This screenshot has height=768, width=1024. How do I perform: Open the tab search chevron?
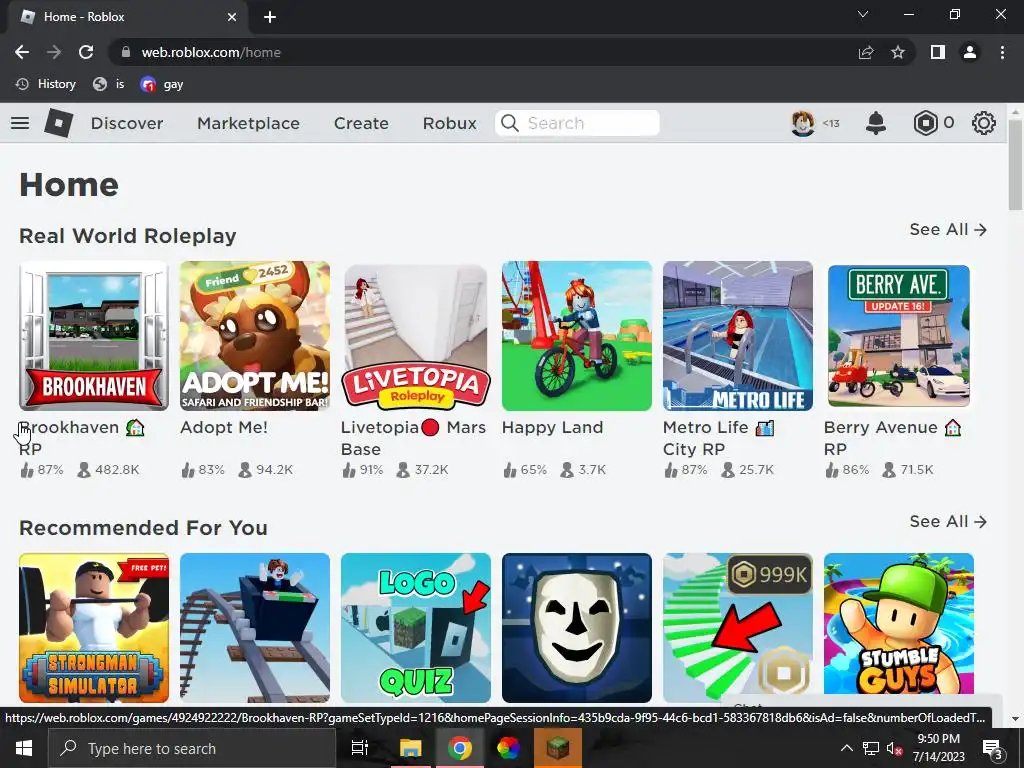coord(863,14)
